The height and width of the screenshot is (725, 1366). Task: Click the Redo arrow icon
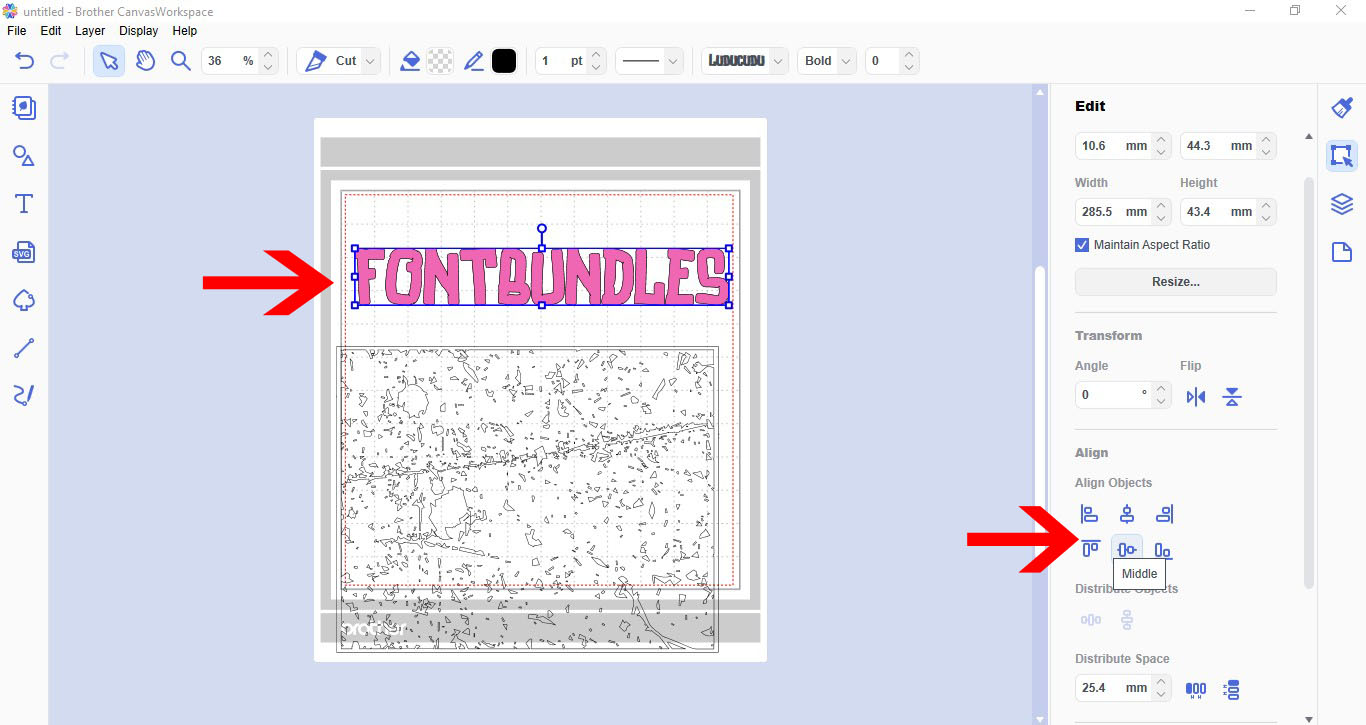tap(59, 61)
